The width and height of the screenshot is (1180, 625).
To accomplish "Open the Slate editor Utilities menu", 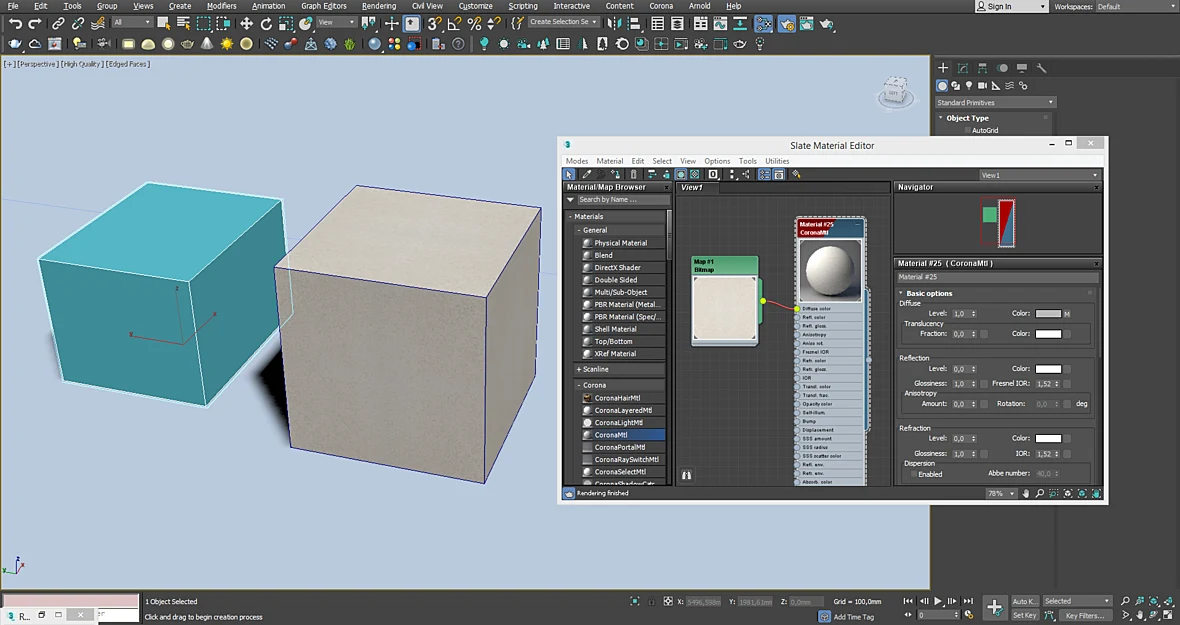I will click(777, 161).
